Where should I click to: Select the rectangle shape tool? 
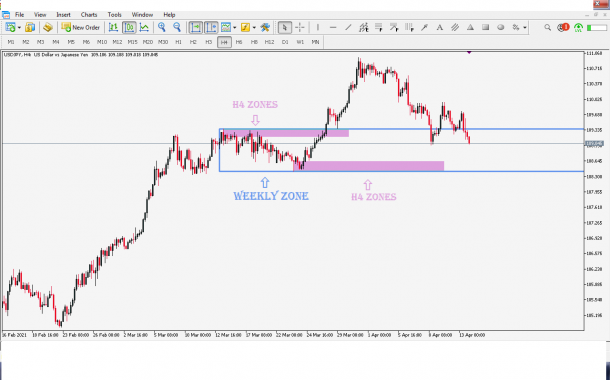[486, 28]
